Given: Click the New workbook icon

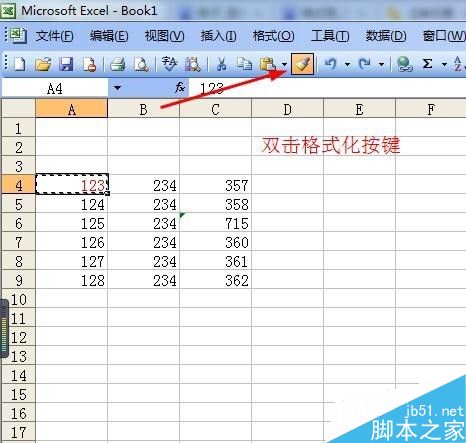Looking at the screenshot, I should (x=19, y=64).
